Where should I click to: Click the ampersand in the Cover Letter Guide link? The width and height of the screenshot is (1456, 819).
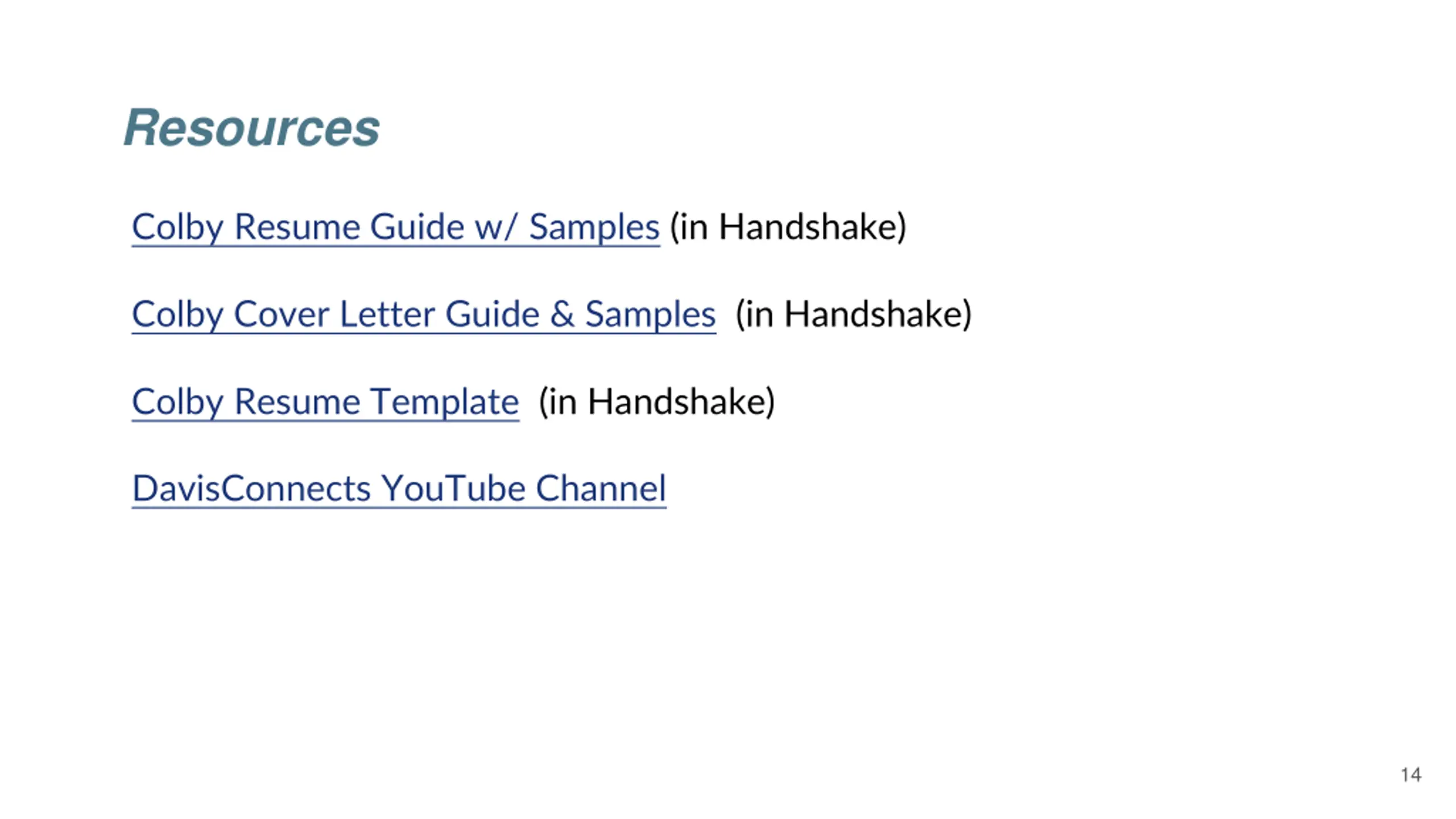coord(562,315)
